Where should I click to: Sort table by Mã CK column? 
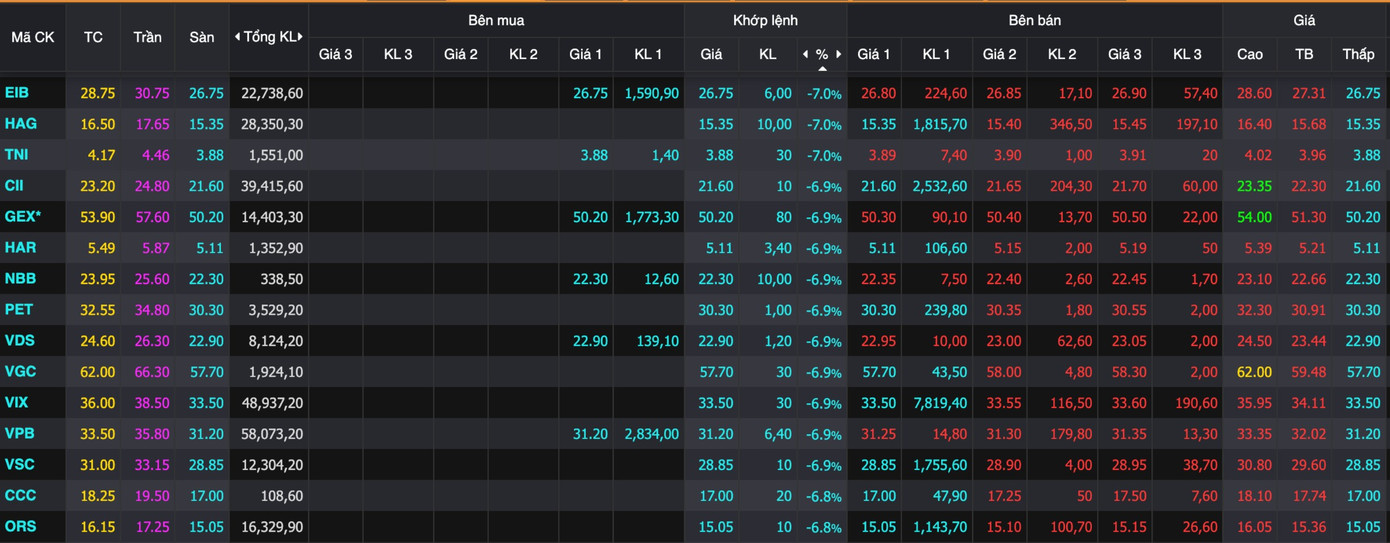[x=33, y=37]
